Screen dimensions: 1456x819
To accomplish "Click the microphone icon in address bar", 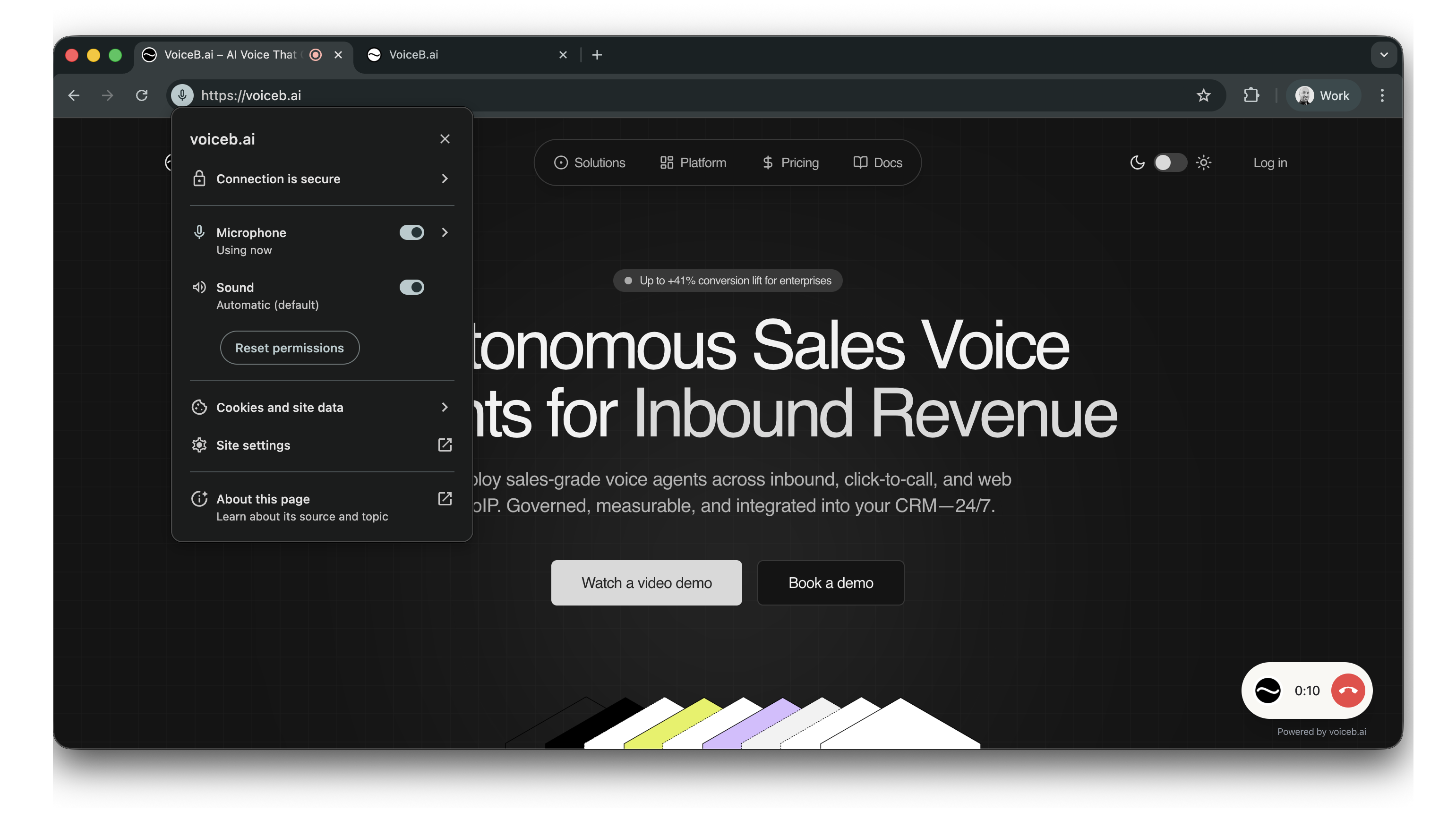I will coord(182,95).
